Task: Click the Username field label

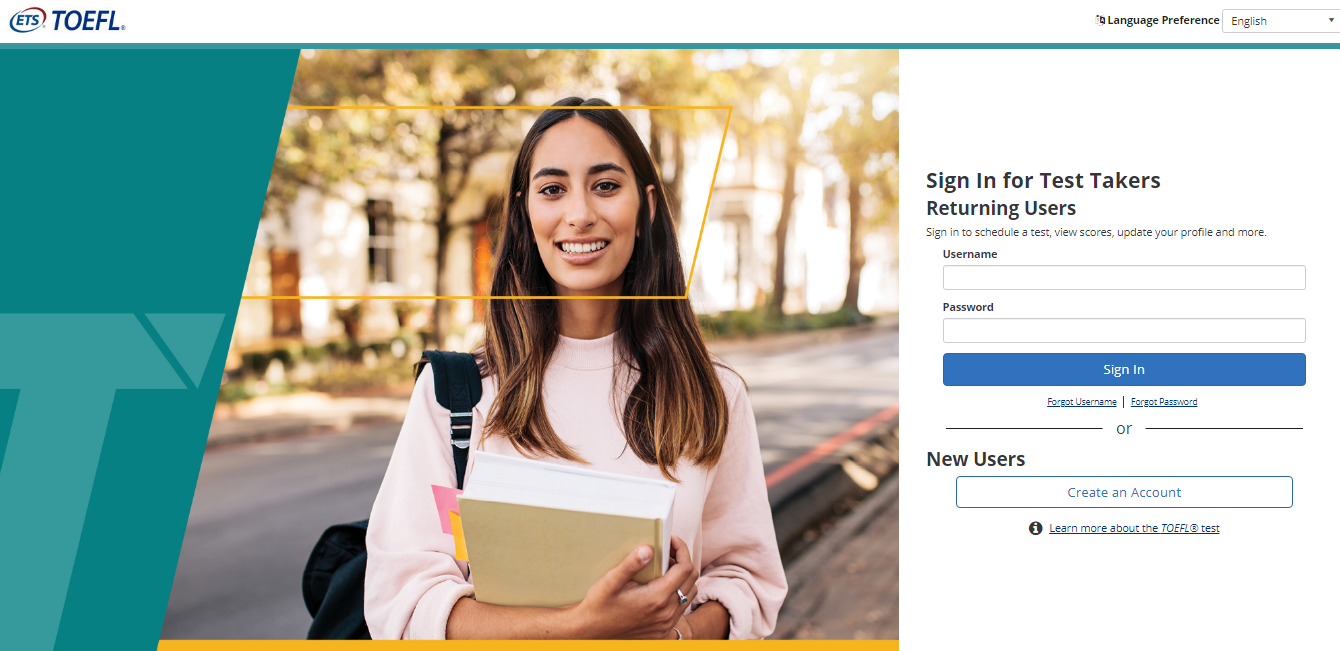Action: [x=970, y=254]
